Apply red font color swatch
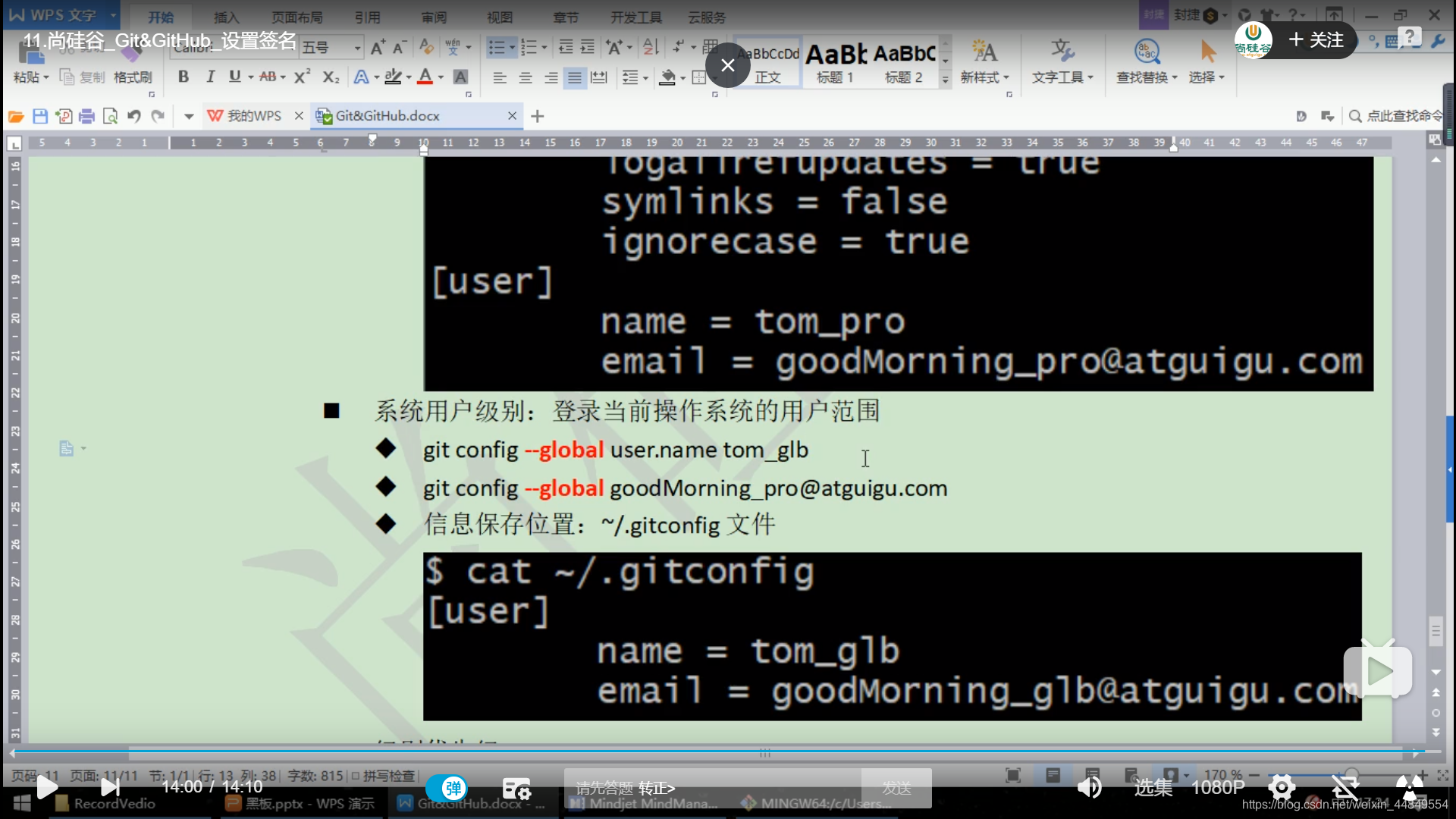 tap(425, 77)
